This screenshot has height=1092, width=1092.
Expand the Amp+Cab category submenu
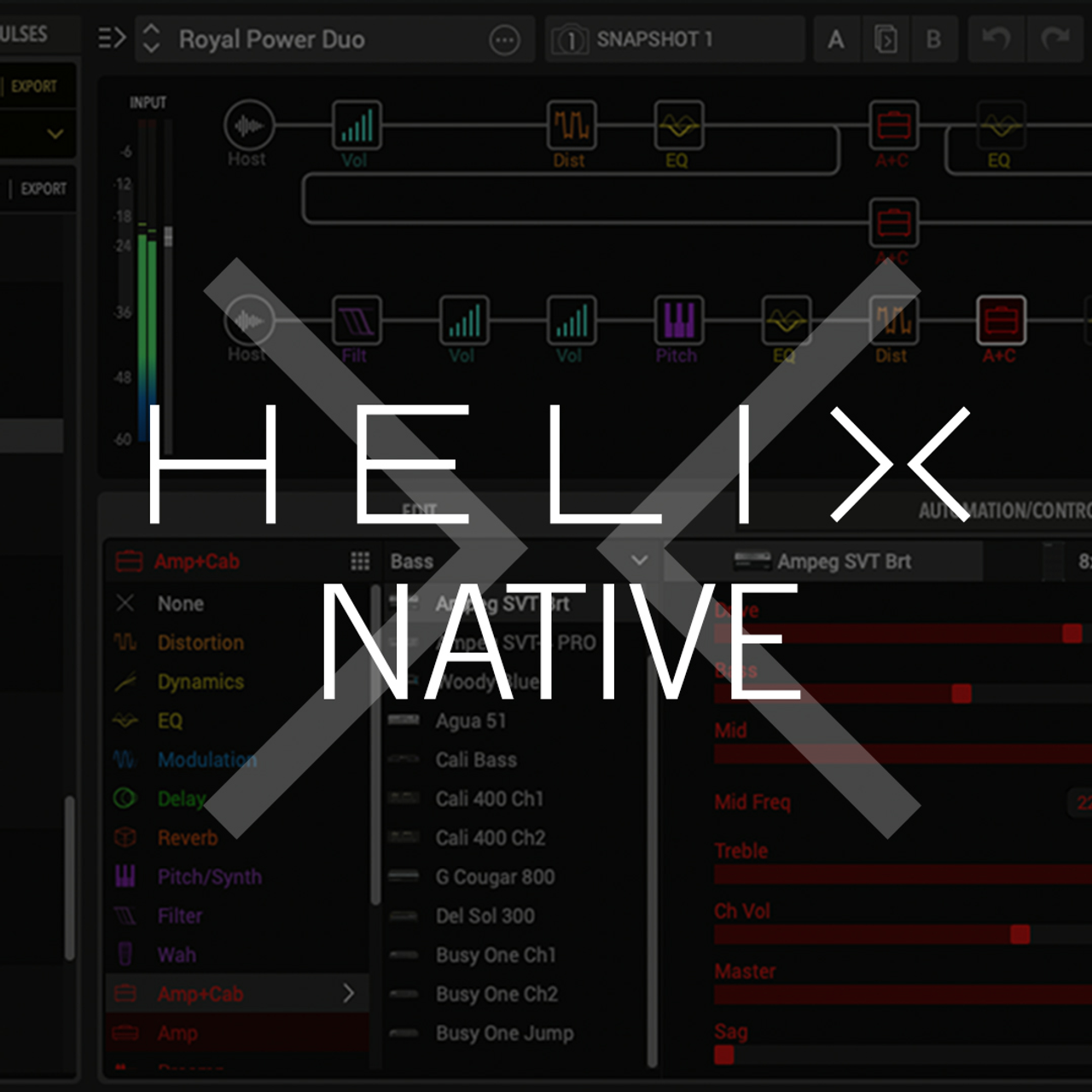(x=347, y=994)
